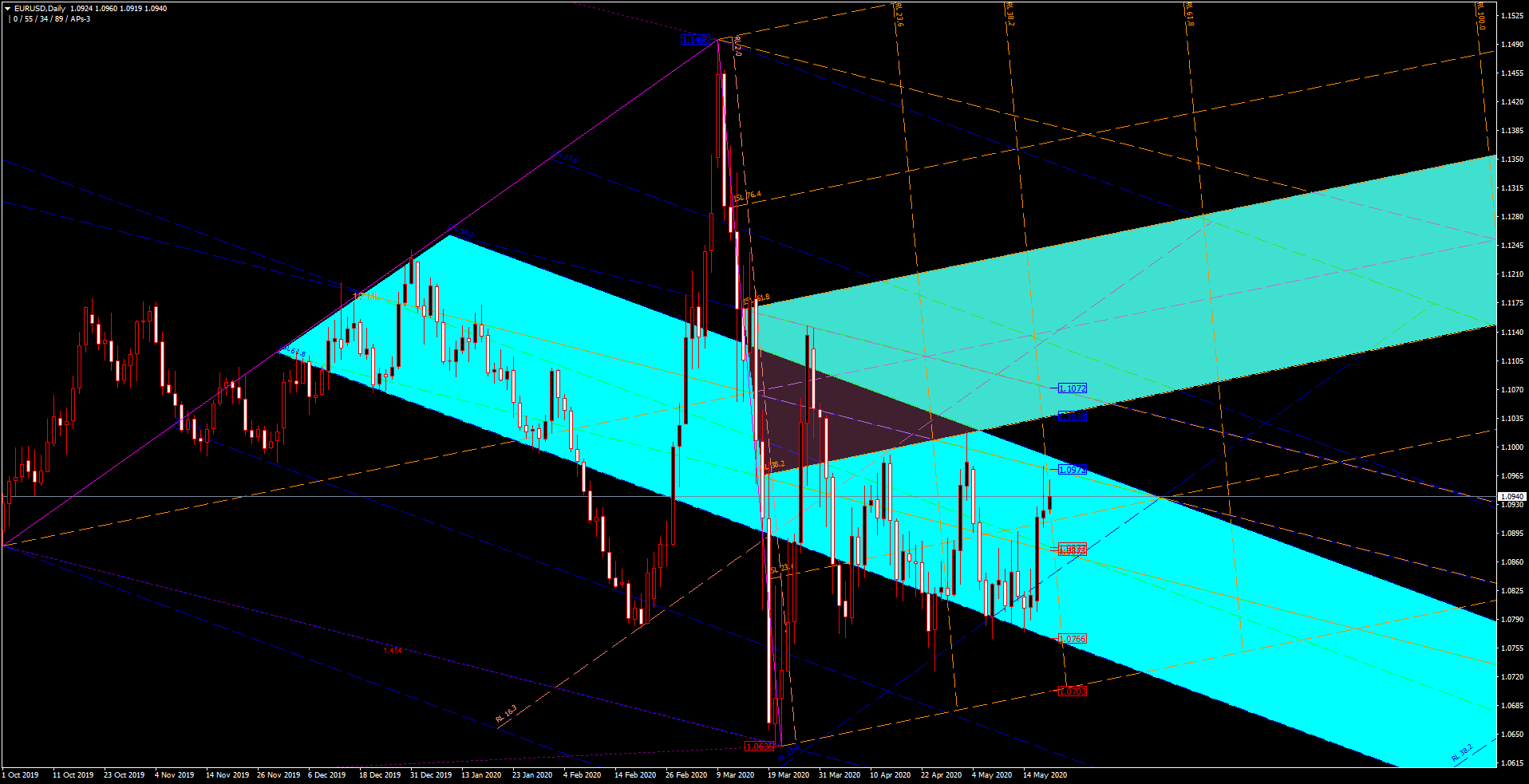Screen dimensions: 1529x784
Task: Click the RL 38.2 line label at top
Action: [x=1009, y=15]
